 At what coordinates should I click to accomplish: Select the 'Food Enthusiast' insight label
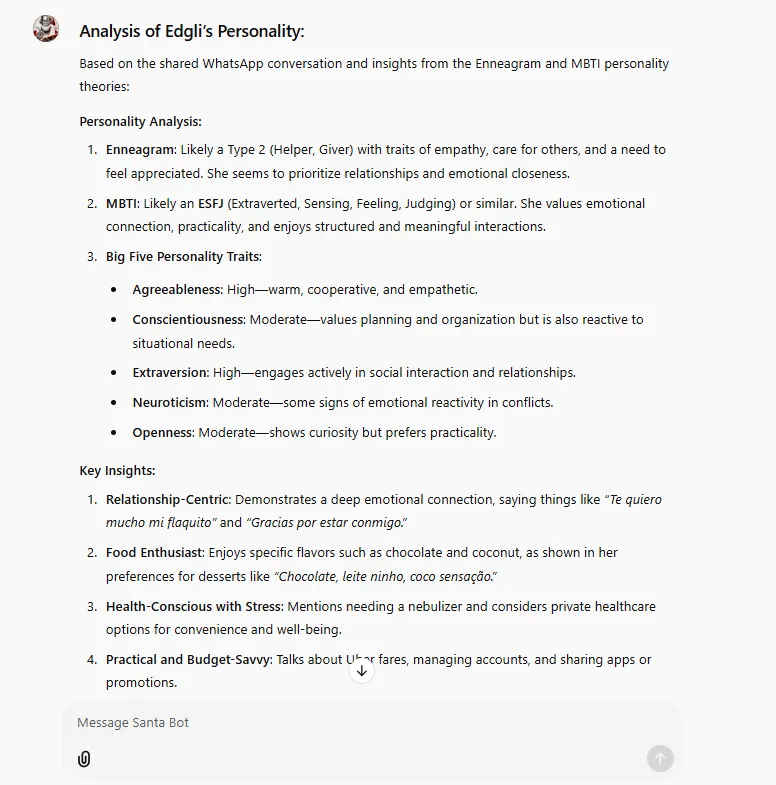(154, 553)
